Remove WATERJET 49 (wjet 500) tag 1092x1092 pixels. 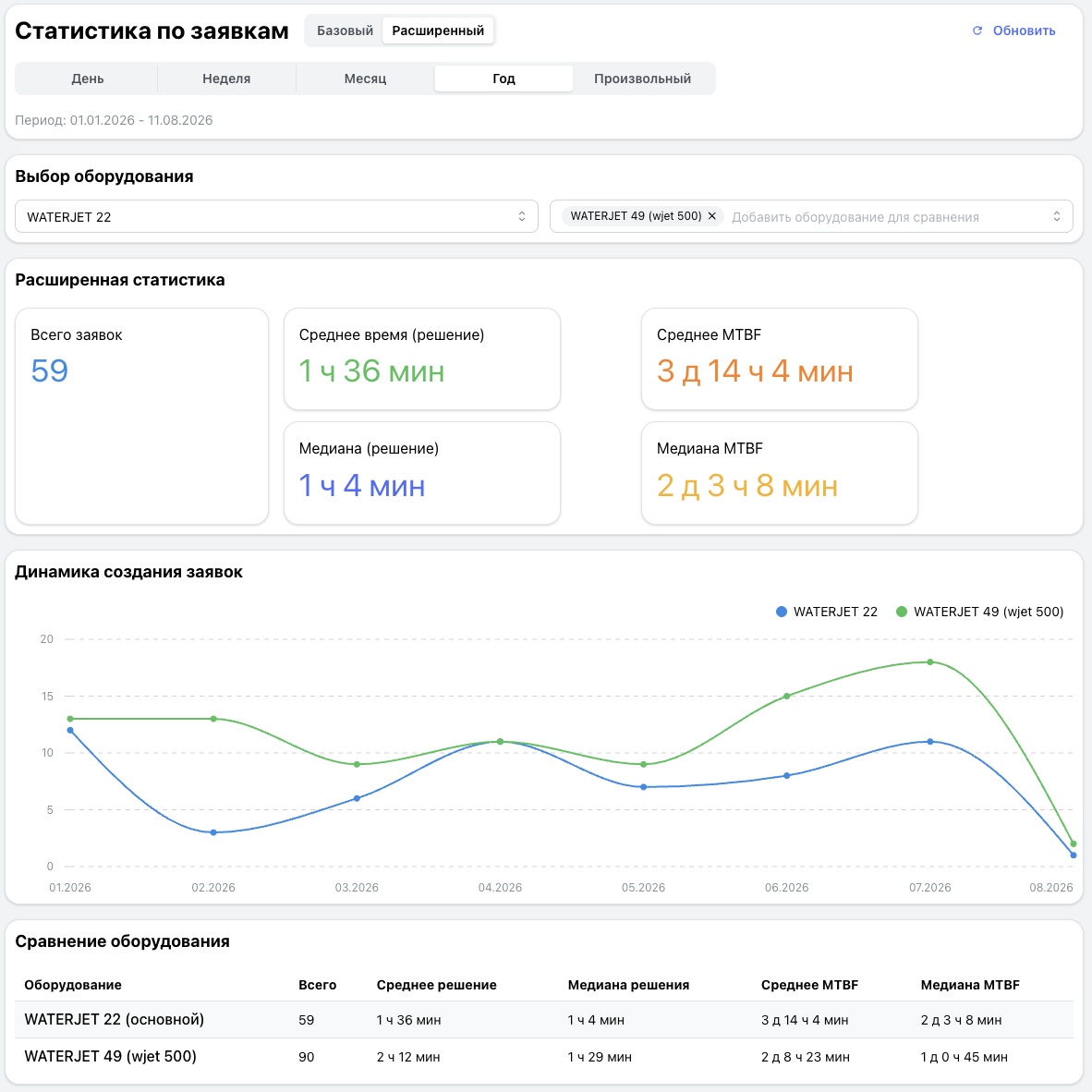point(711,216)
